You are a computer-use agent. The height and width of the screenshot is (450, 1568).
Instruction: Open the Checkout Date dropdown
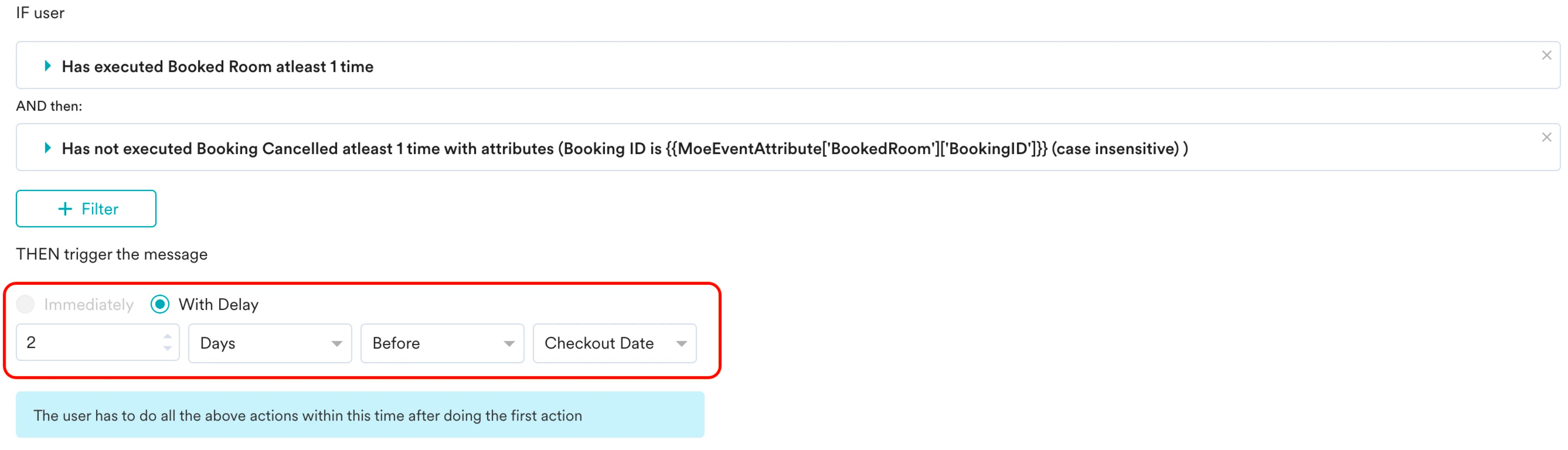[x=614, y=343]
